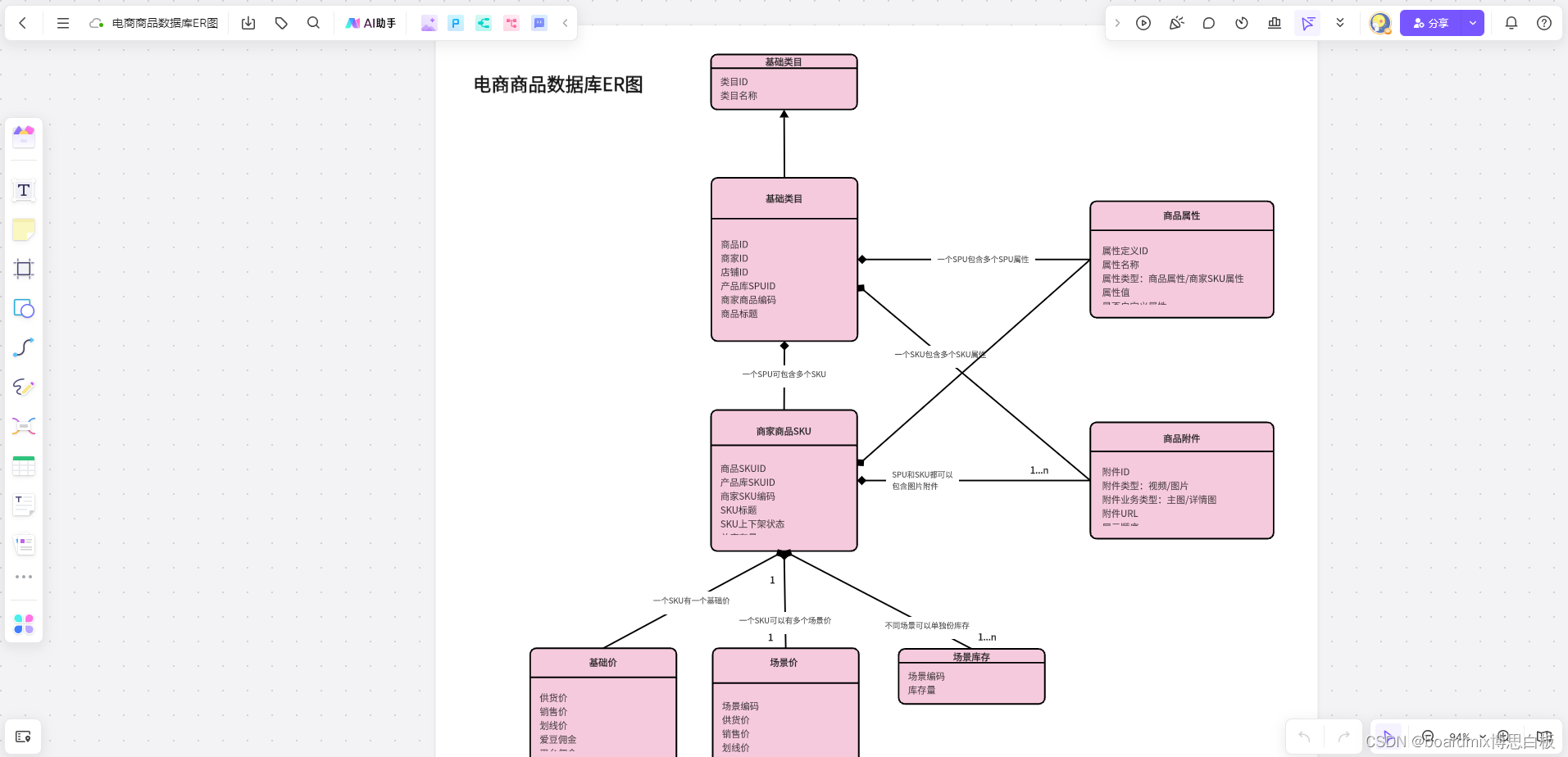1568x757 pixels.
Task: Click the zoom out minus button
Action: pos(1428,736)
